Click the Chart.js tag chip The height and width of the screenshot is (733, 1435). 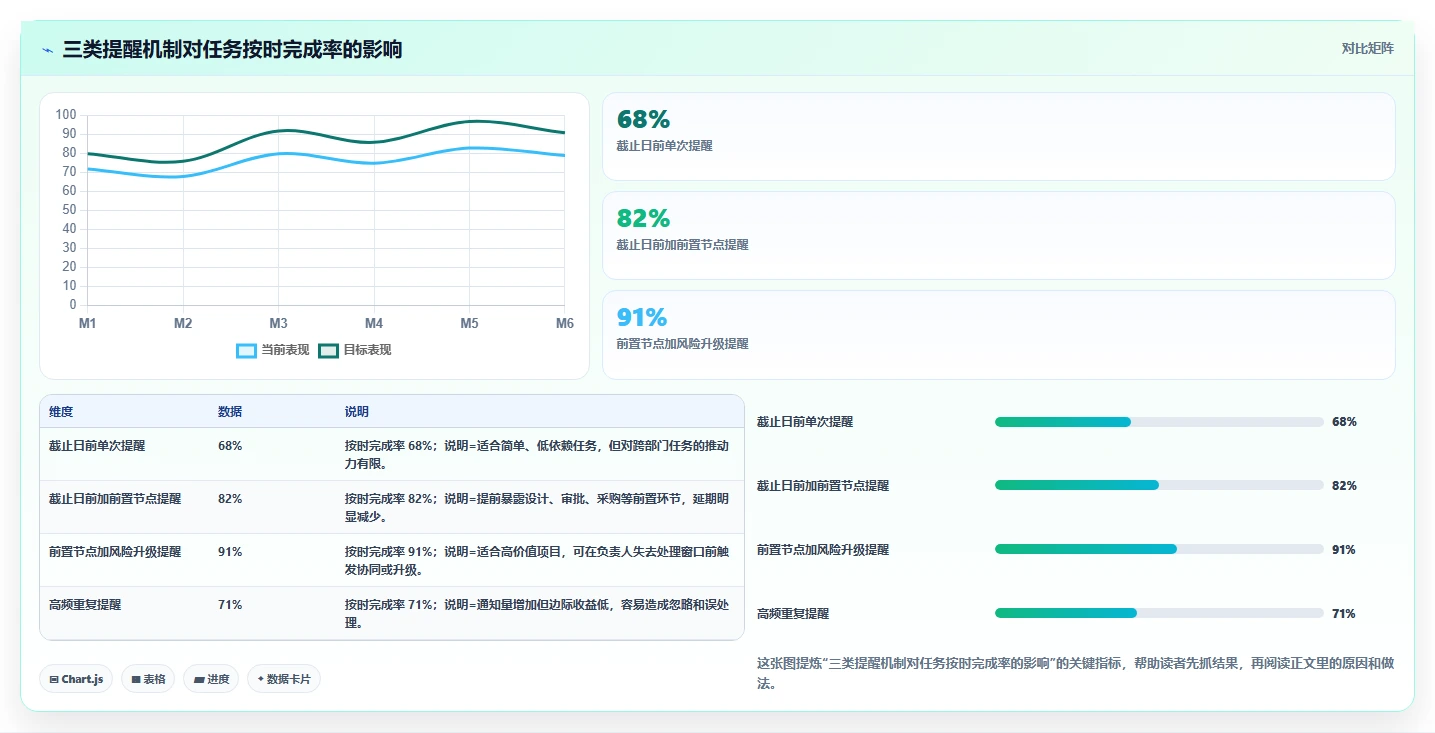click(x=77, y=679)
